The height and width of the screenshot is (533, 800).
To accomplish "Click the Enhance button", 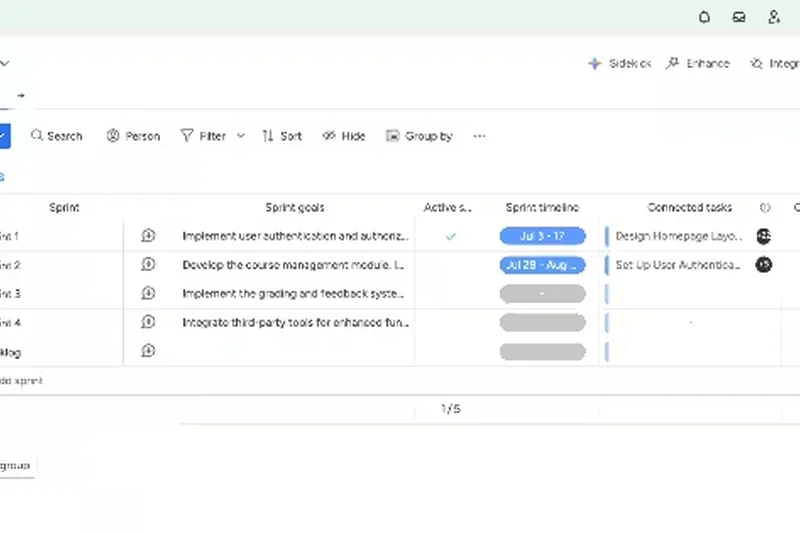I will point(698,63).
